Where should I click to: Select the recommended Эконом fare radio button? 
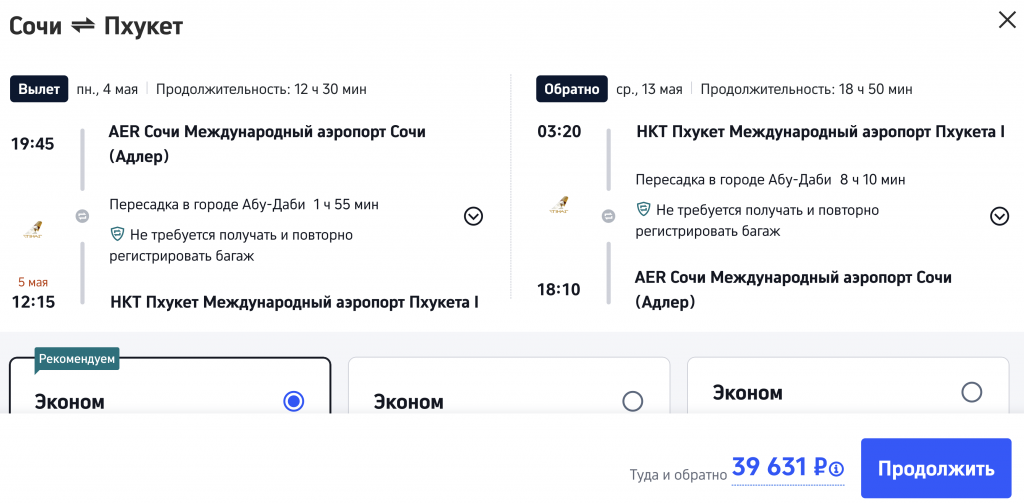point(293,401)
